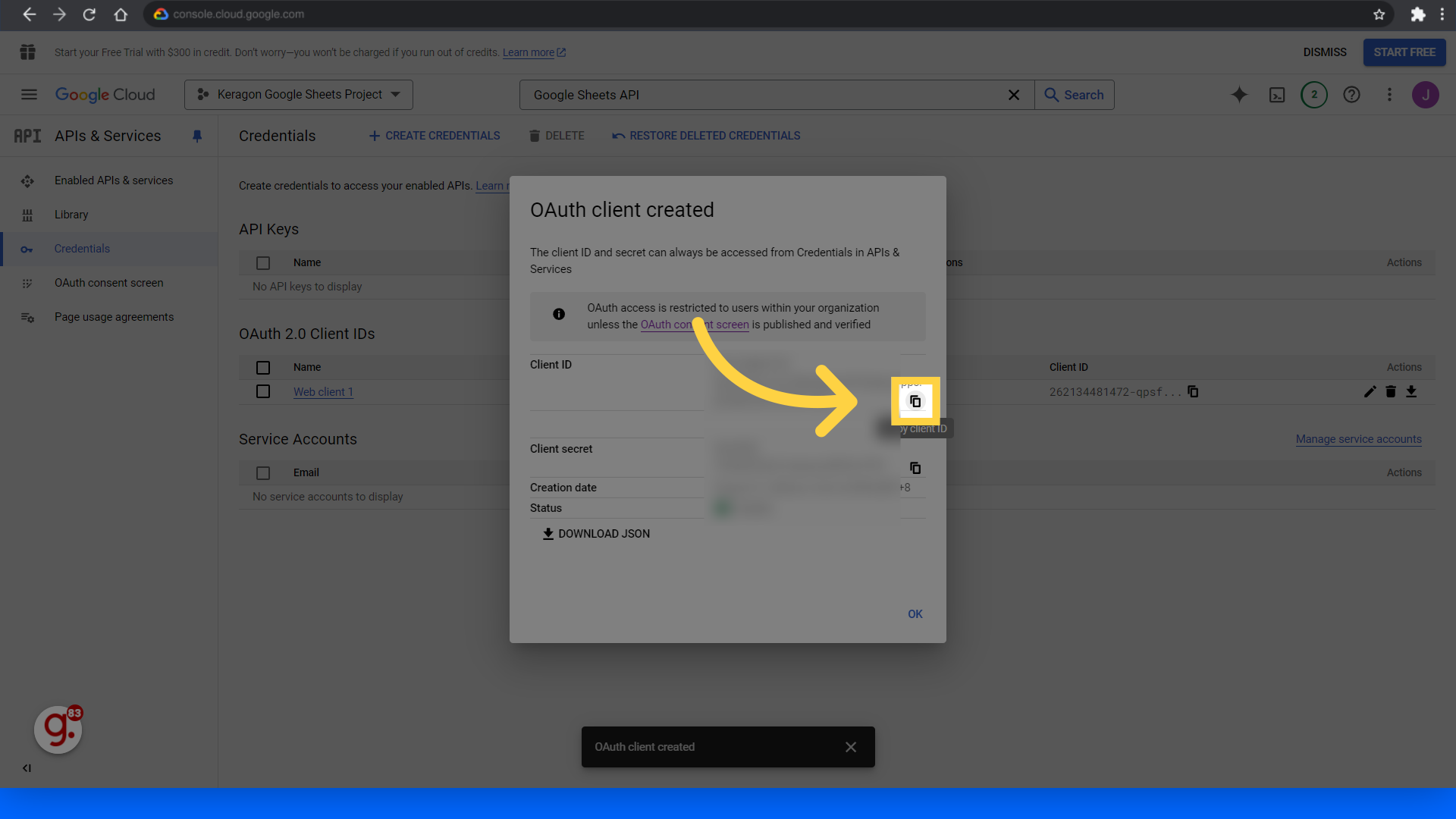Click START FREE
The width and height of the screenshot is (1456, 819).
click(1404, 52)
